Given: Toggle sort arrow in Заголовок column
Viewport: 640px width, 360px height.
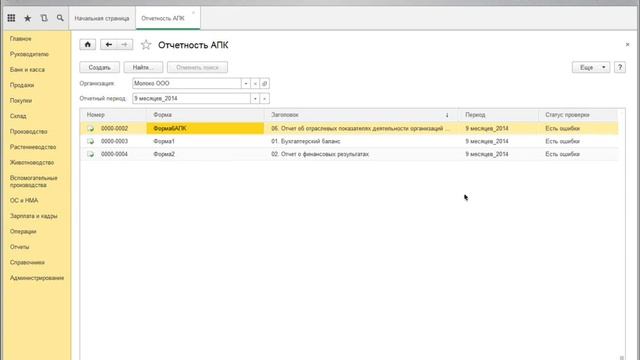Looking at the screenshot, I should 447,115.
